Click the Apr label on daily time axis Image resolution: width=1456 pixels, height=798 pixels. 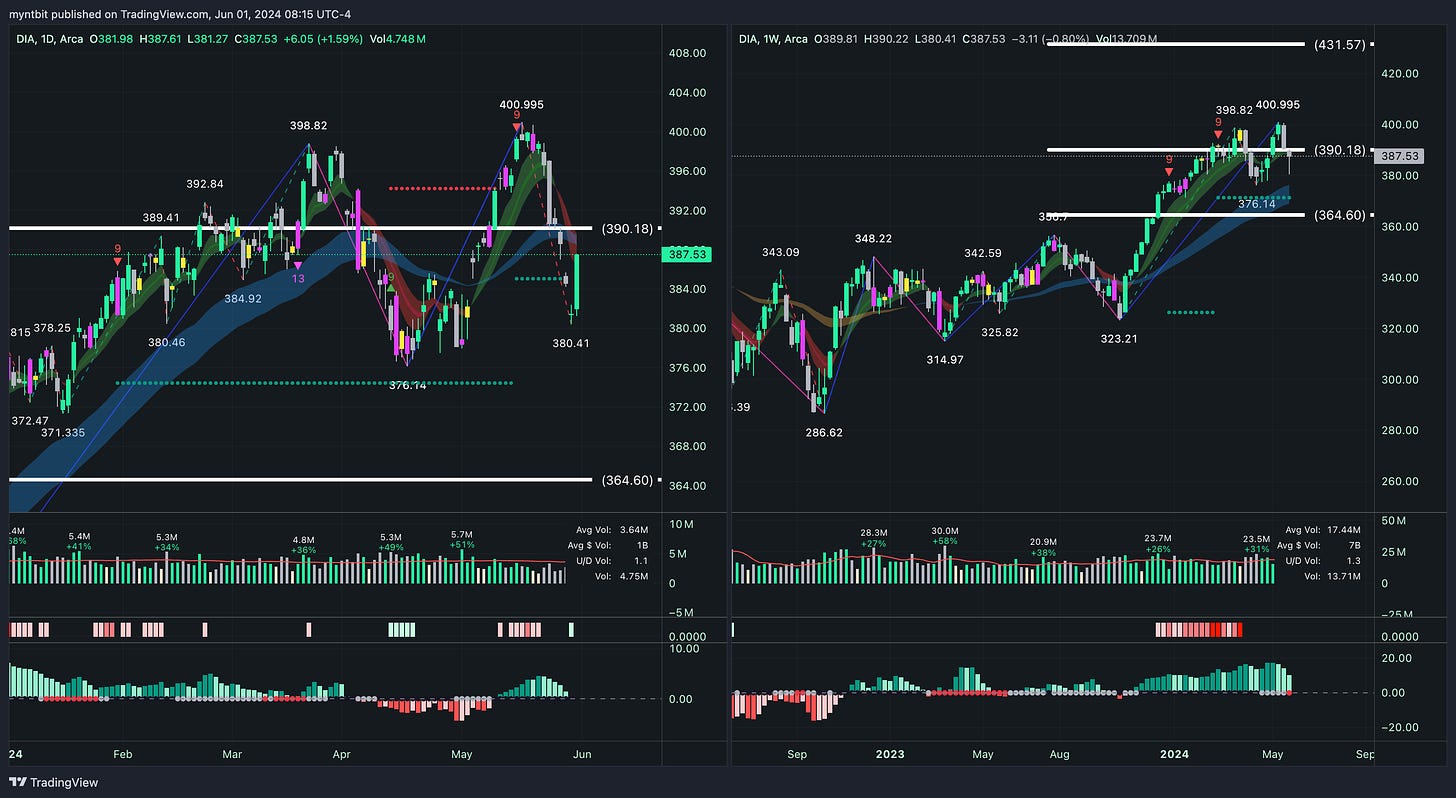tap(342, 755)
